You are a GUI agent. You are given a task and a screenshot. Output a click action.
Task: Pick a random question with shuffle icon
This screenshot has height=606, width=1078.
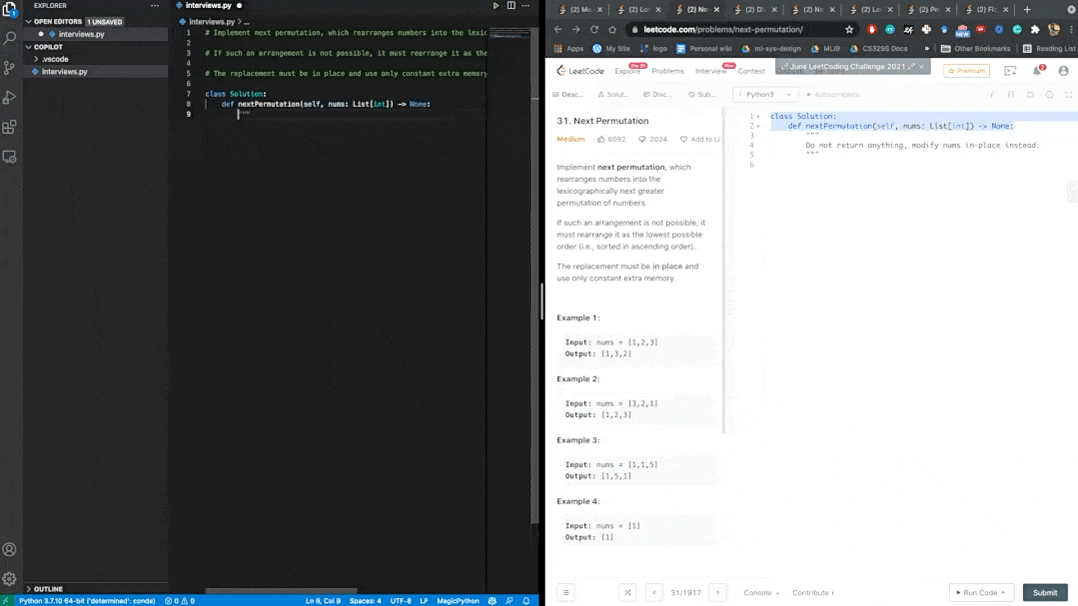627,592
